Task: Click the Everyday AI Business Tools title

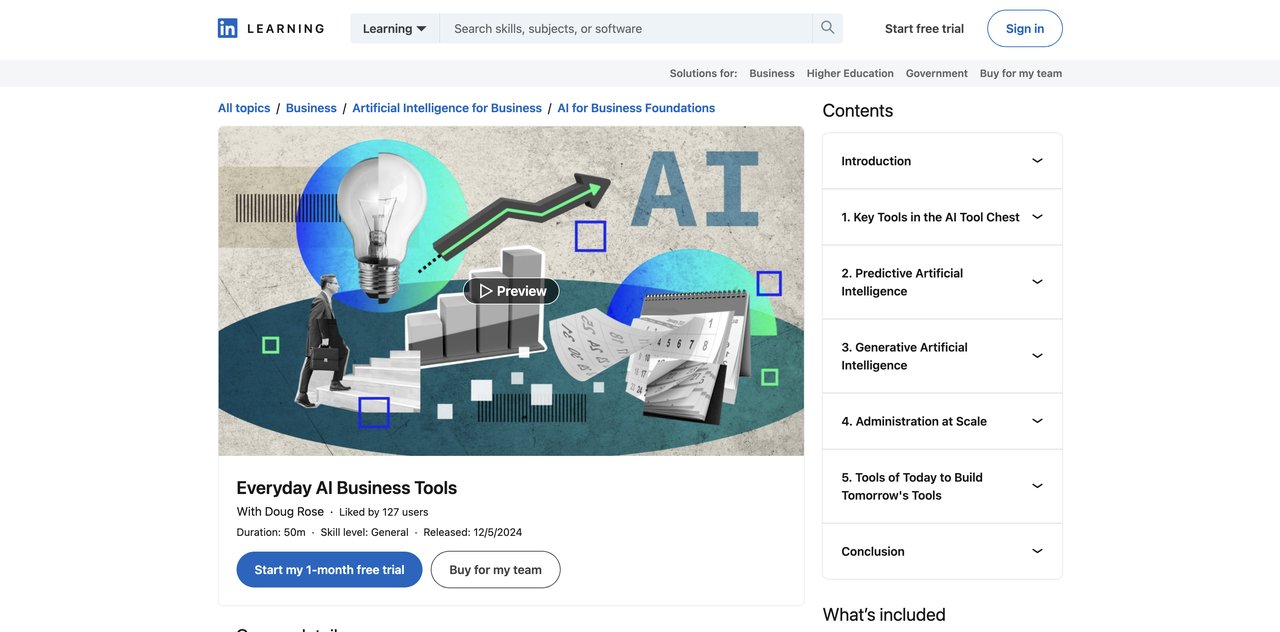Action: pos(347,488)
